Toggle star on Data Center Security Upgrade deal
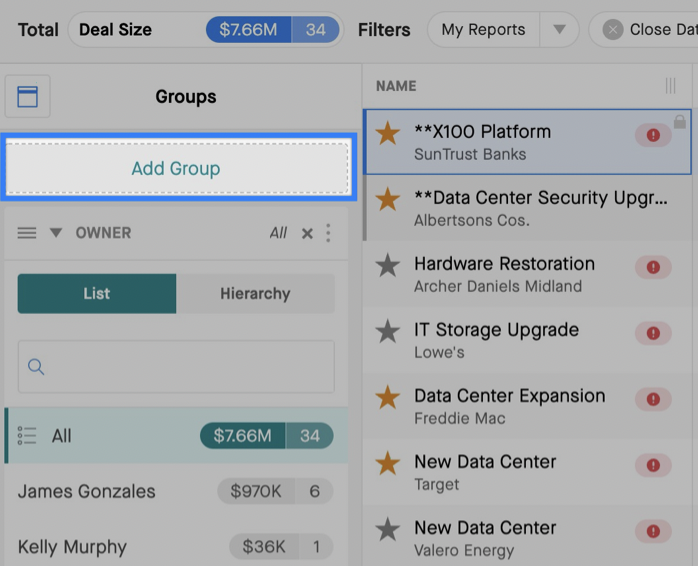Screen dimensions: 698x566 [x=388, y=199]
